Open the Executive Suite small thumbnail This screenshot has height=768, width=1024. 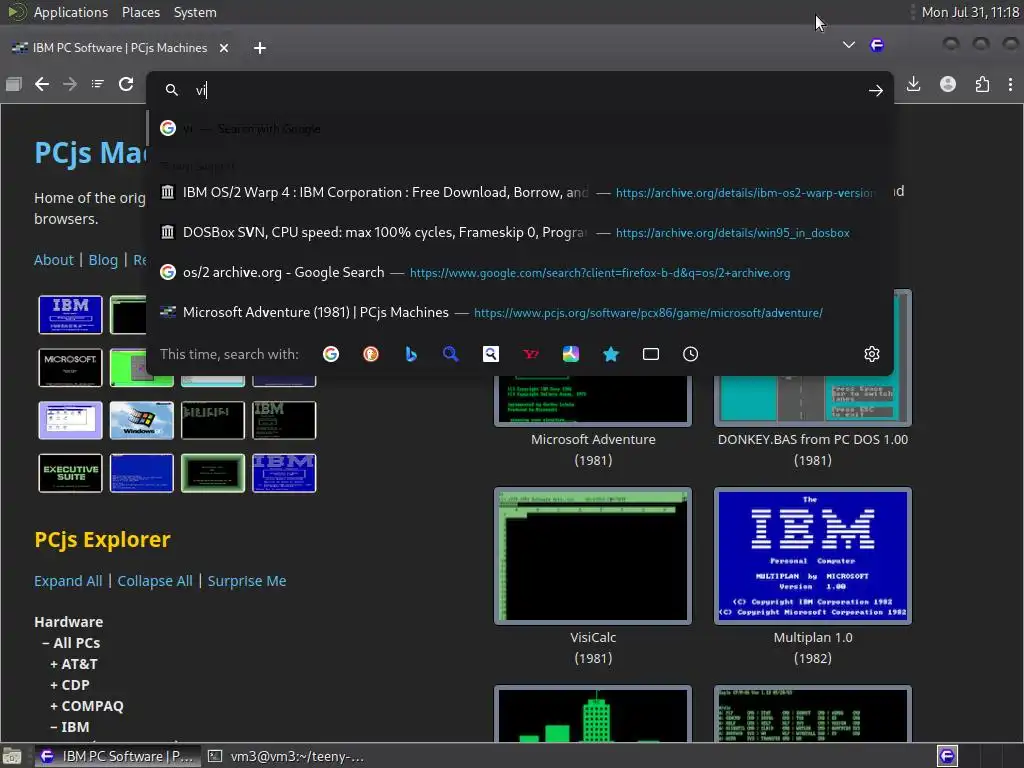pos(71,473)
